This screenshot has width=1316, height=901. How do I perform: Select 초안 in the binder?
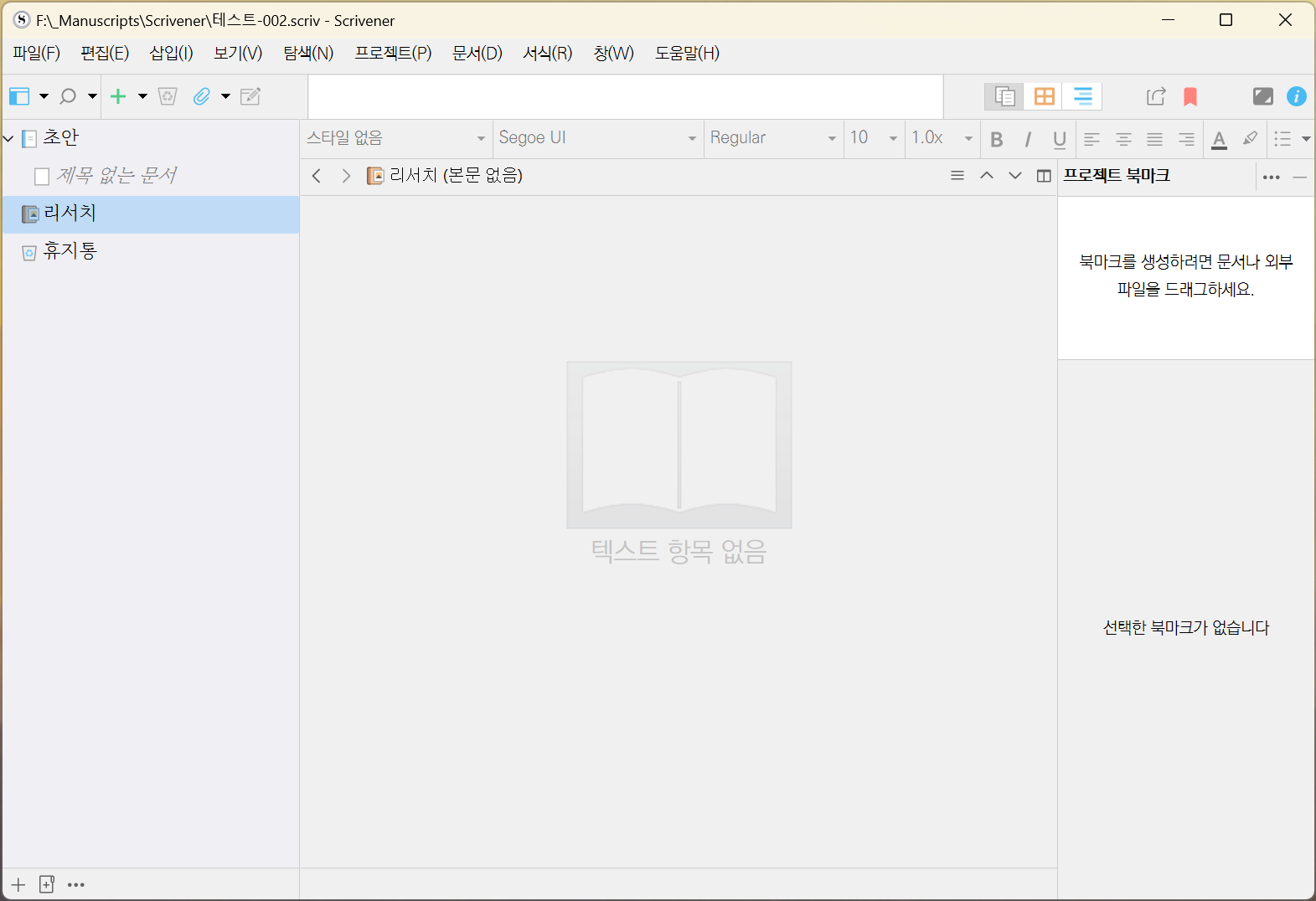tap(151, 138)
